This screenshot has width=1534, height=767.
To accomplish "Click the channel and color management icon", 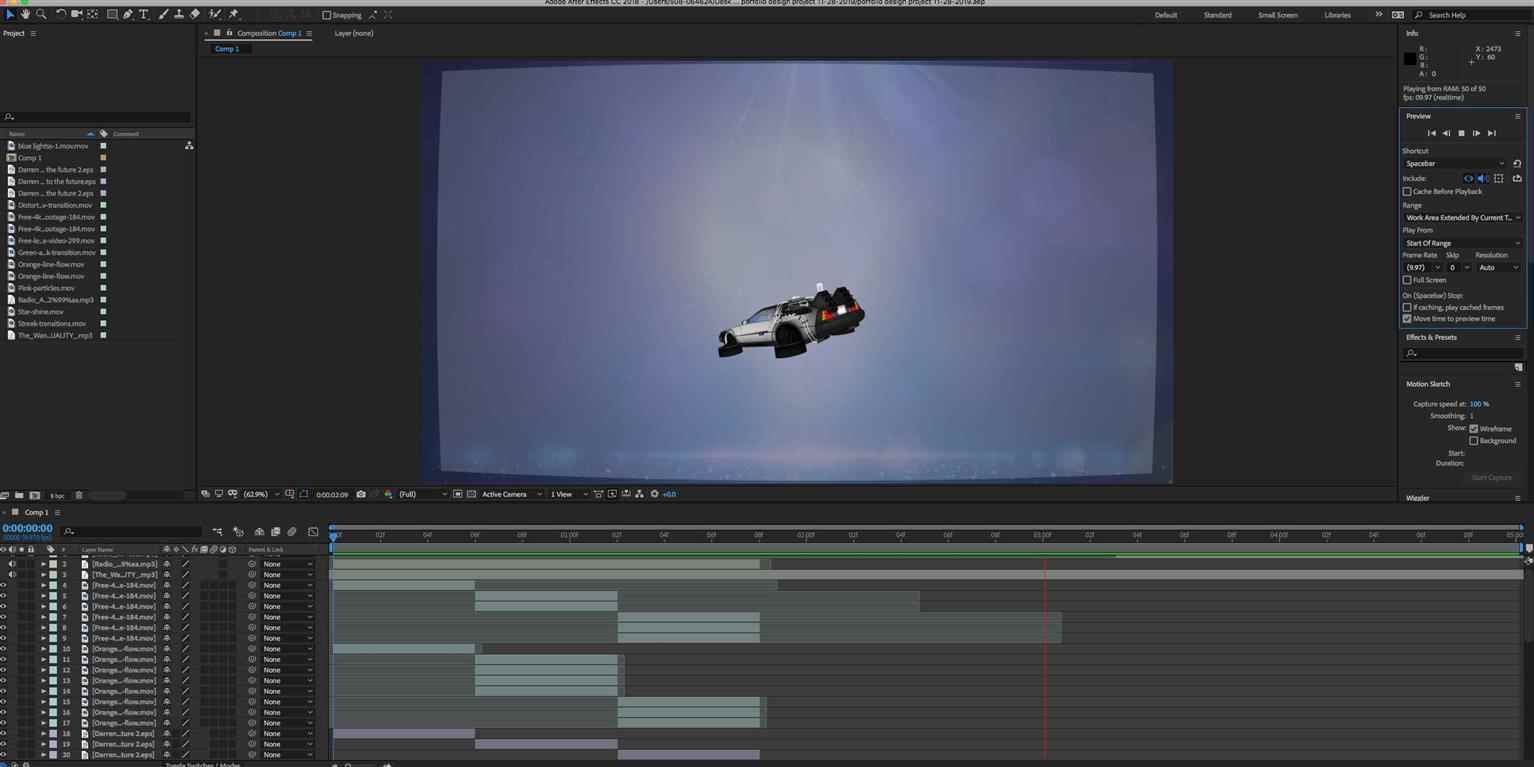I will coord(388,494).
